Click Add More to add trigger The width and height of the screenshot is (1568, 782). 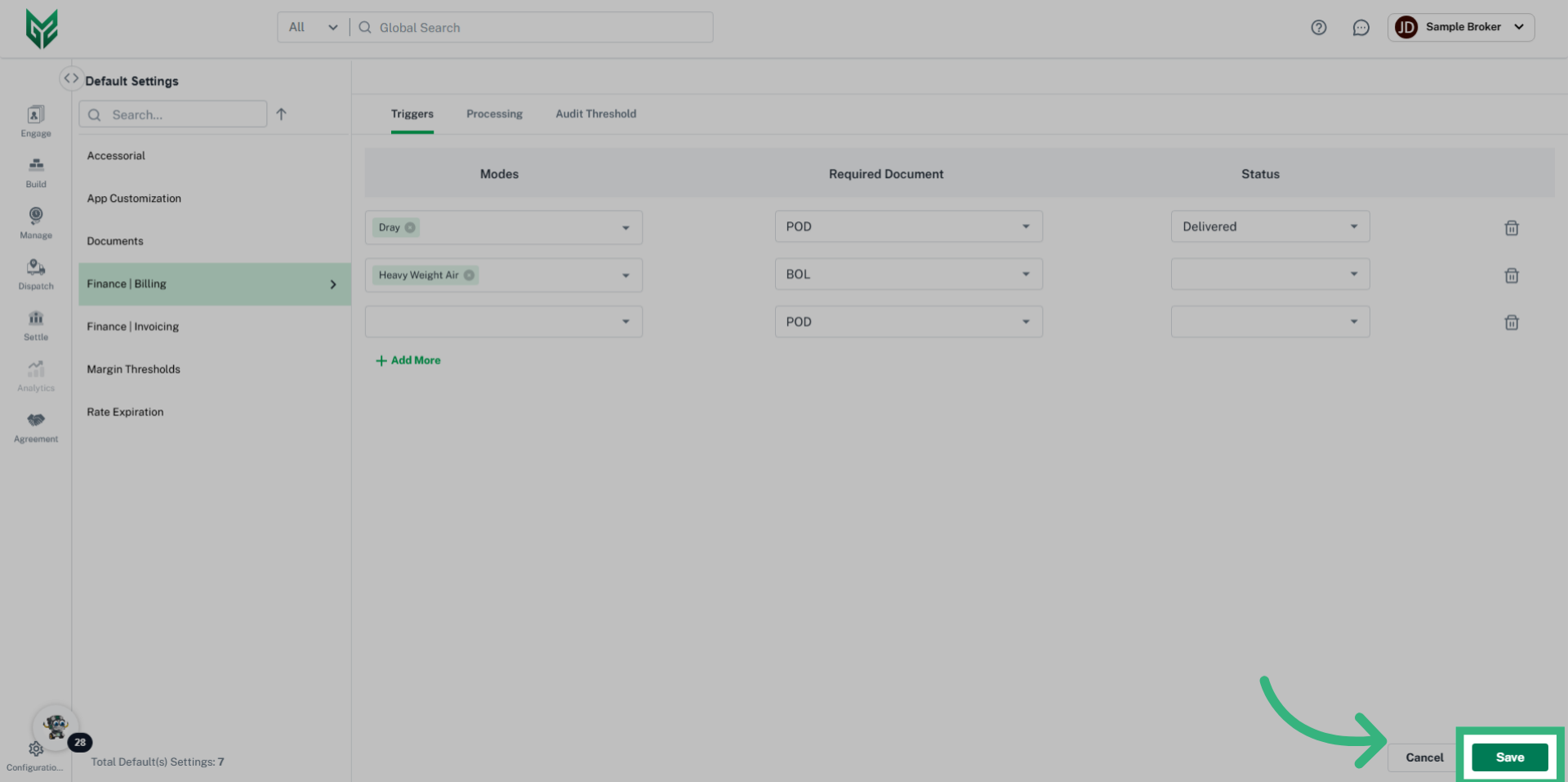pyautogui.click(x=408, y=360)
